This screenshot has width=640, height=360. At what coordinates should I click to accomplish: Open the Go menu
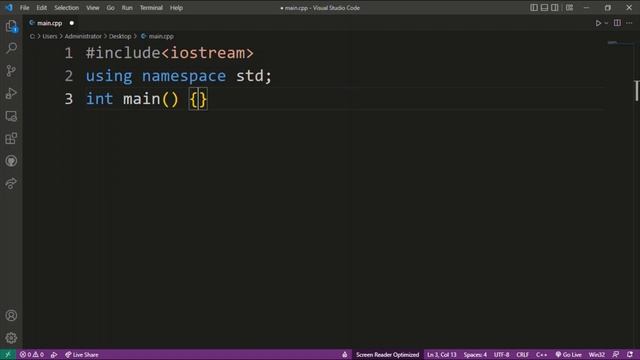click(x=111, y=8)
